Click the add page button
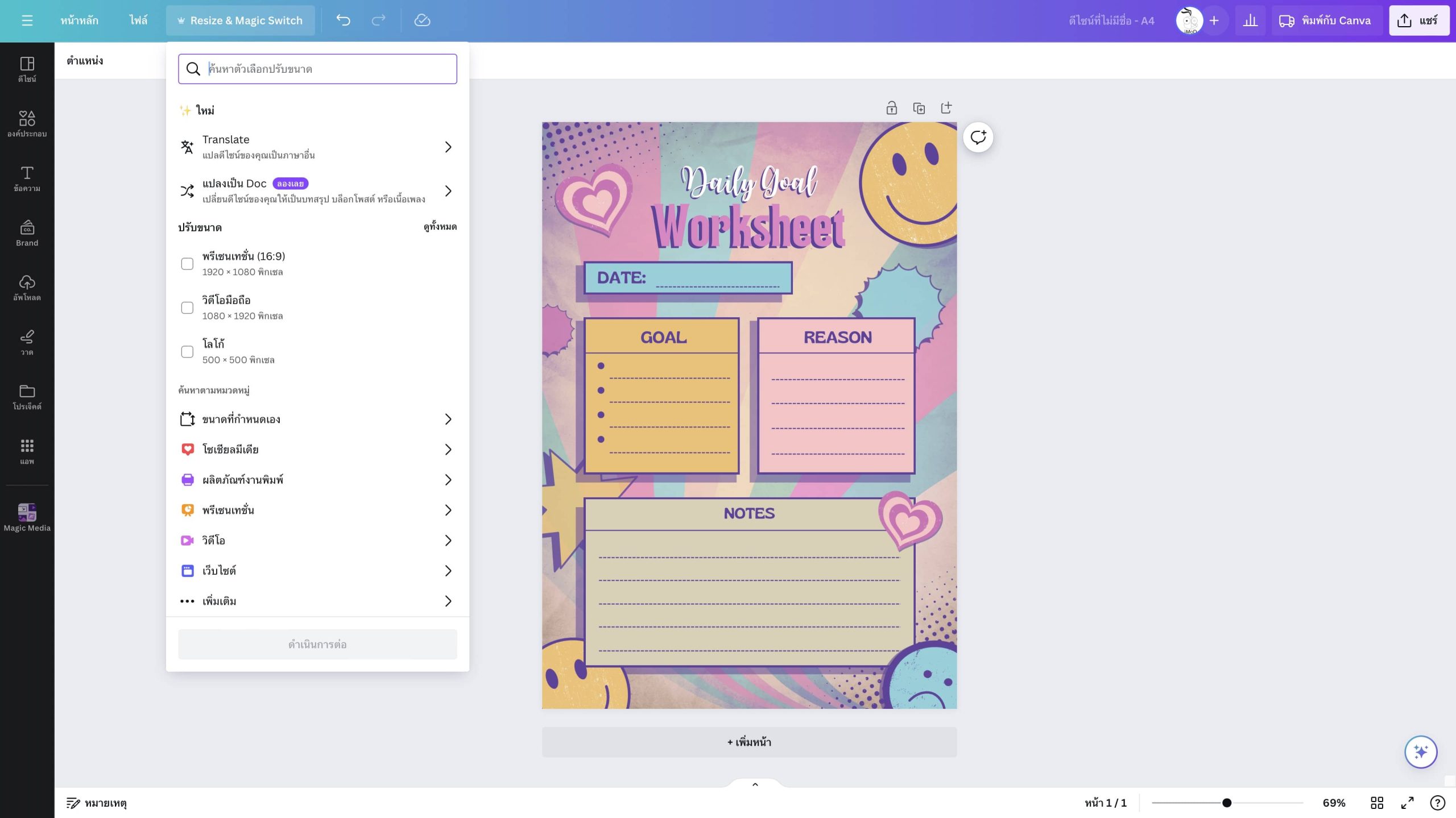1456x818 pixels. tap(749, 742)
